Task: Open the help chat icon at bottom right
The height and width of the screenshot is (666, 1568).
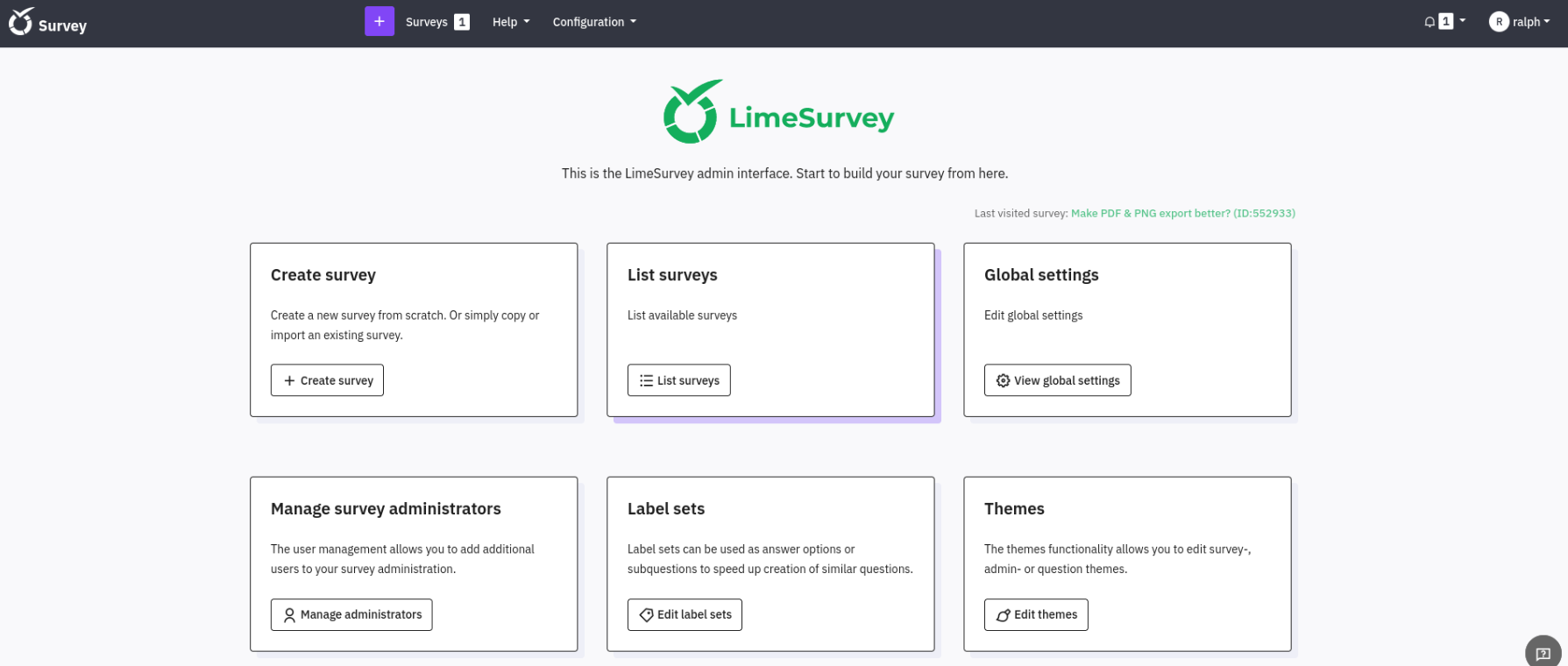Action: pos(1543,653)
